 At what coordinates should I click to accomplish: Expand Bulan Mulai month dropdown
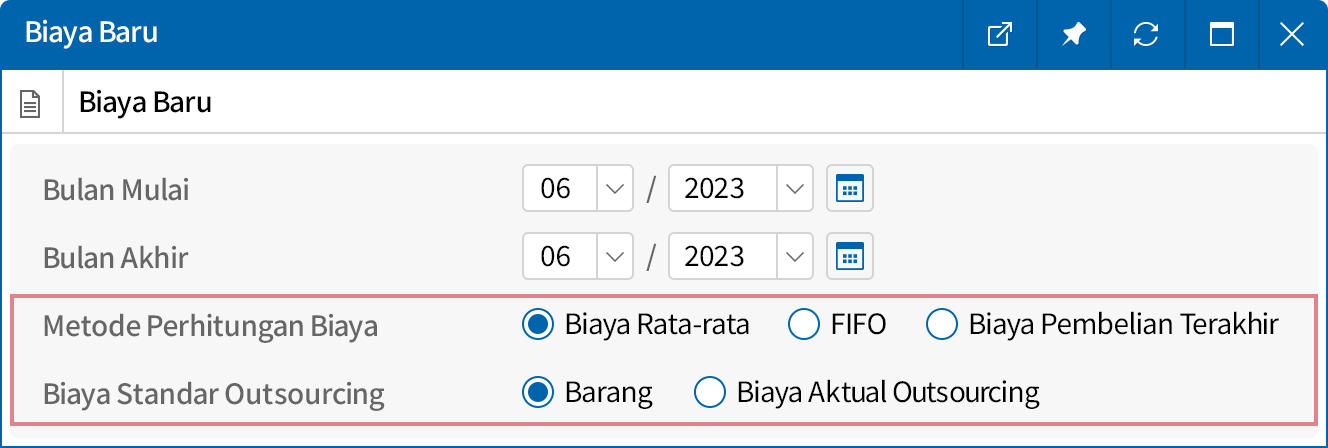[615, 188]
